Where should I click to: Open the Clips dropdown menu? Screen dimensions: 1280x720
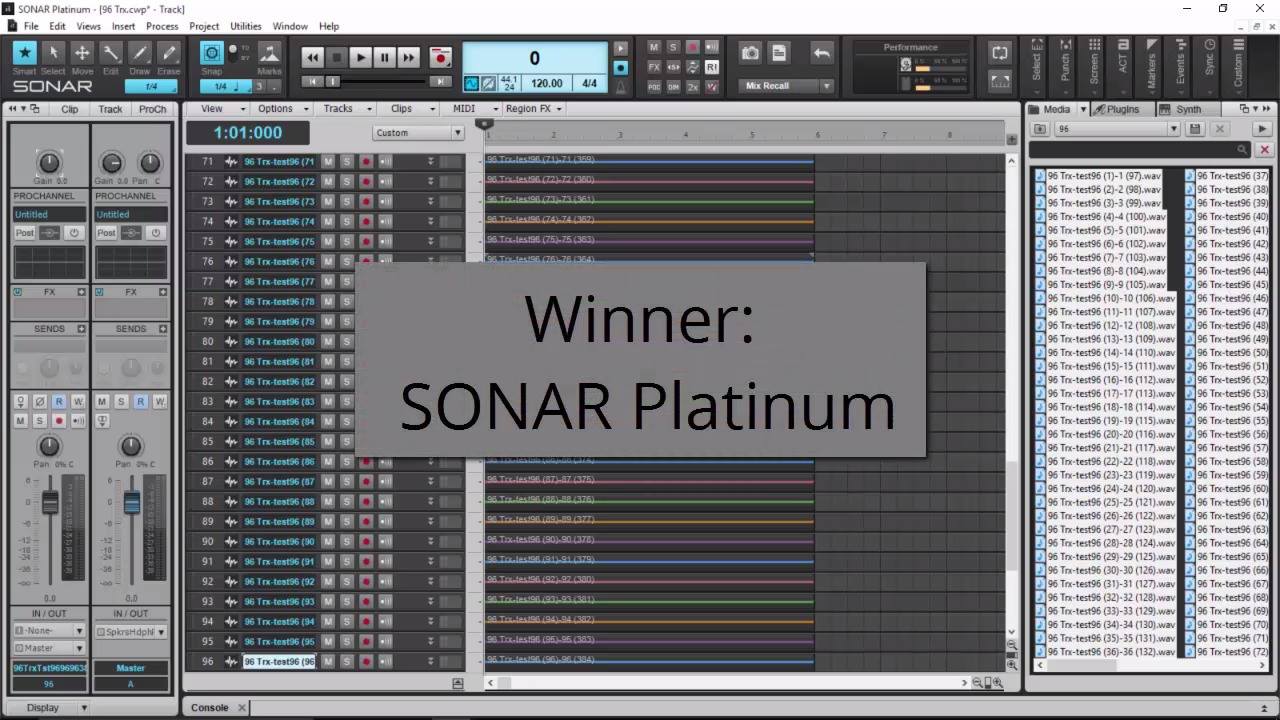tap(410, 109)
